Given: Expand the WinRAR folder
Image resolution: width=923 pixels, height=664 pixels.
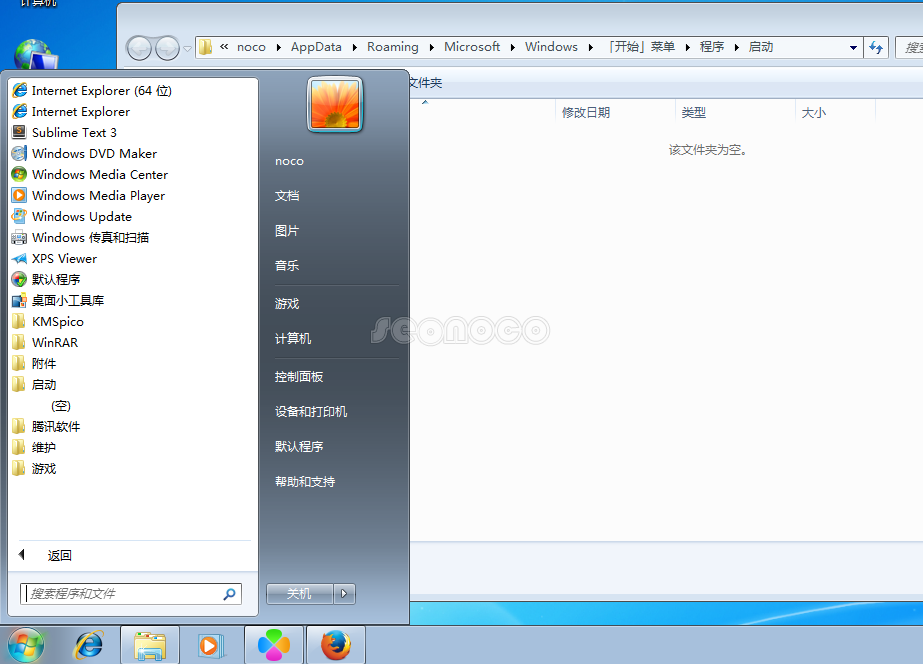Looking at the screenshot, I should click(x=54, y=342).
